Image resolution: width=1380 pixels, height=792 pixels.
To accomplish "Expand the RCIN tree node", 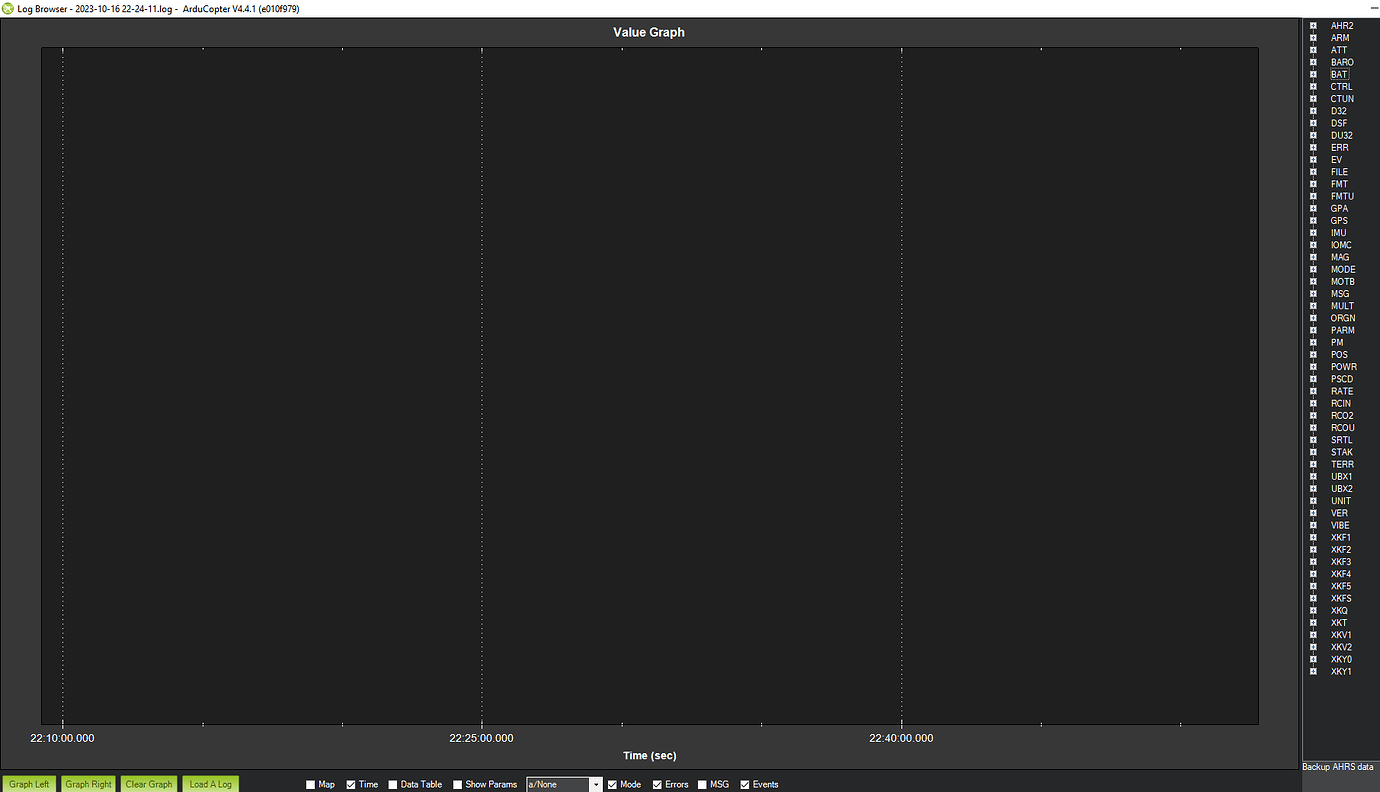I will [x=1313, y=404].
